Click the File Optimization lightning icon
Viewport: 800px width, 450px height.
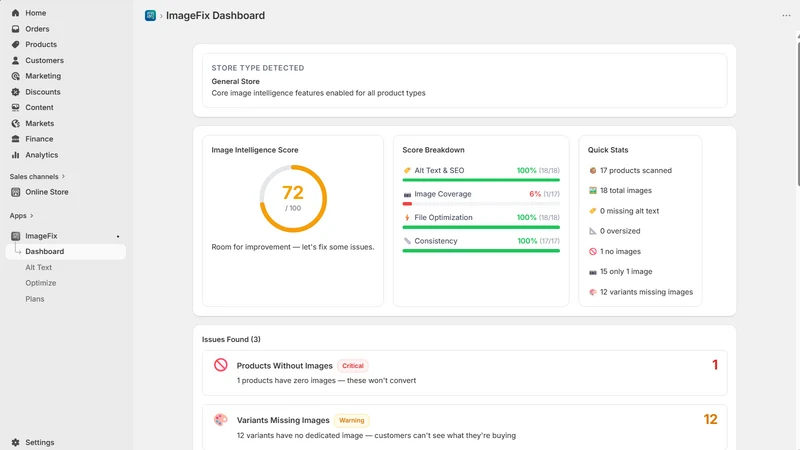tap(407, 217)
